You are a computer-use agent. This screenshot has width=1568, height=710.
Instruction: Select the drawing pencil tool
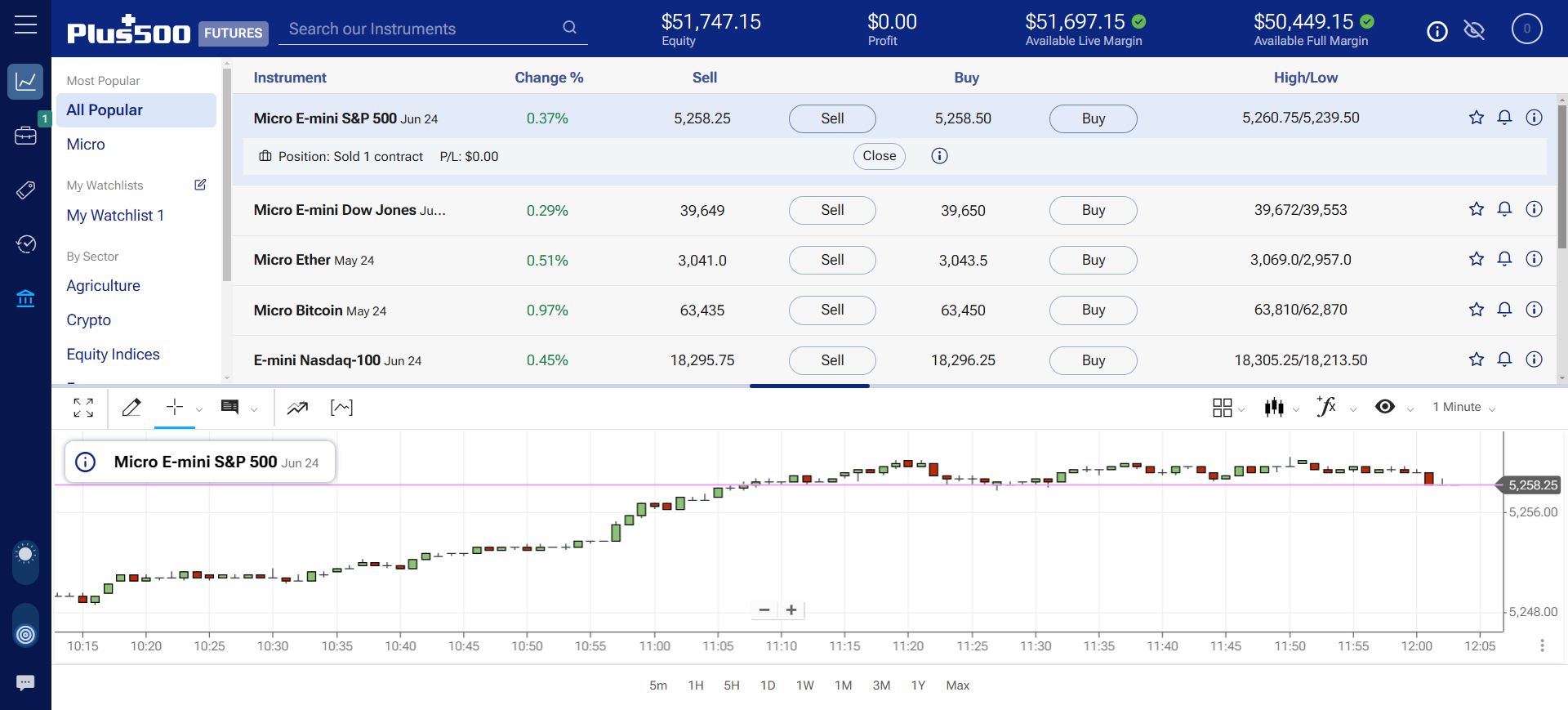(x=131, y=408)
